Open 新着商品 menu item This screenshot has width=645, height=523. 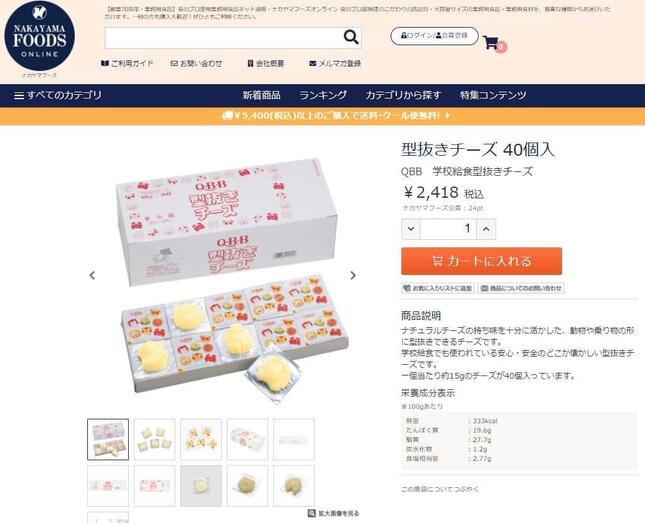pyautogui.click(x=262, y=95)
